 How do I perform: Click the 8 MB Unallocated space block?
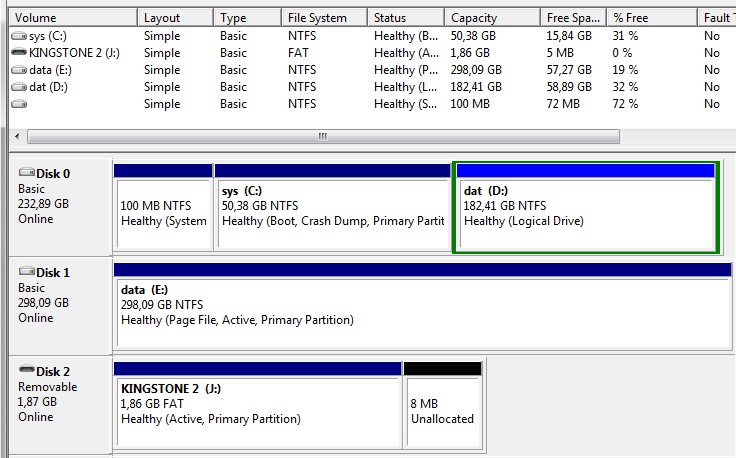point(443,405)
